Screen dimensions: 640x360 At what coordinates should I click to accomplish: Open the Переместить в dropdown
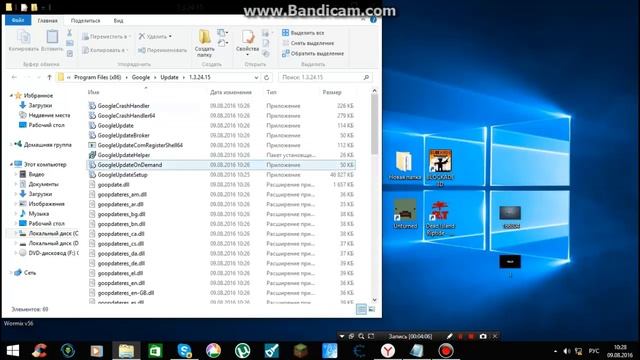tap(106, 37)
